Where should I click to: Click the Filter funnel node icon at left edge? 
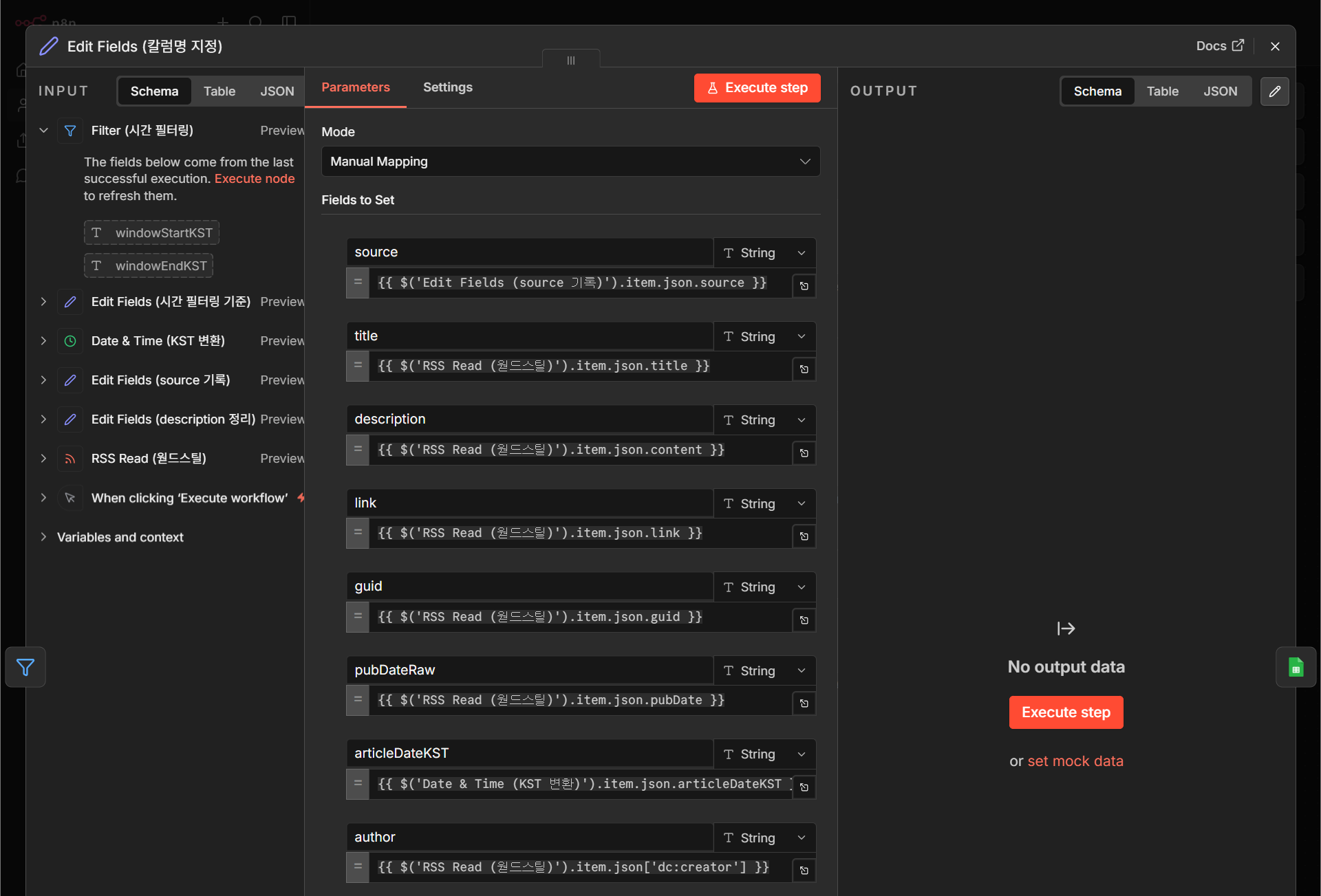(25, 667)
